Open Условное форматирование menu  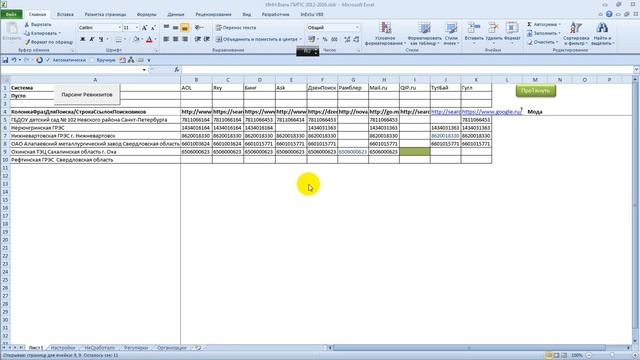pyautogui.click(x=385, y=33)
